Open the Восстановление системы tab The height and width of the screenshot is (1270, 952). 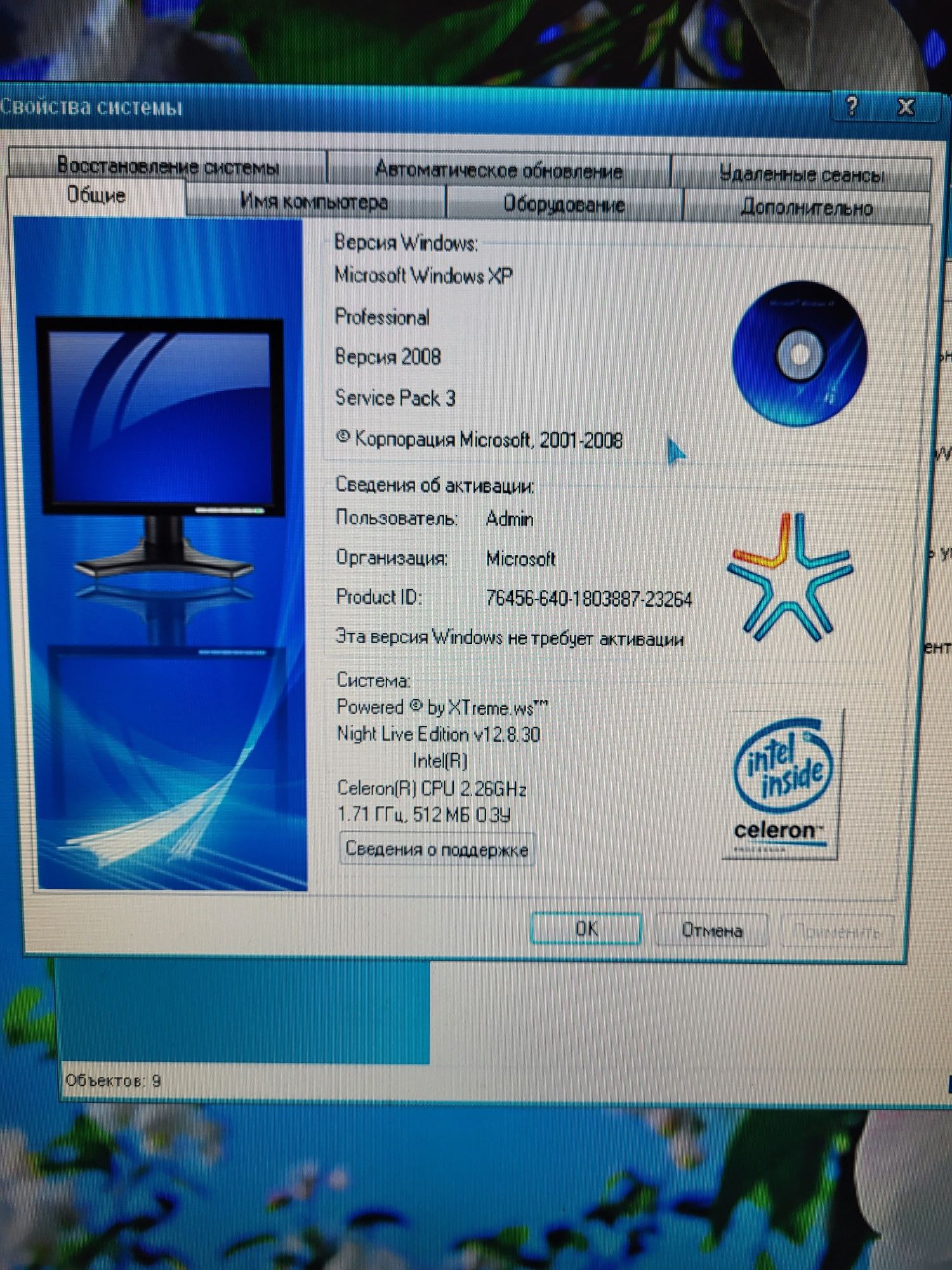[168, 165]
